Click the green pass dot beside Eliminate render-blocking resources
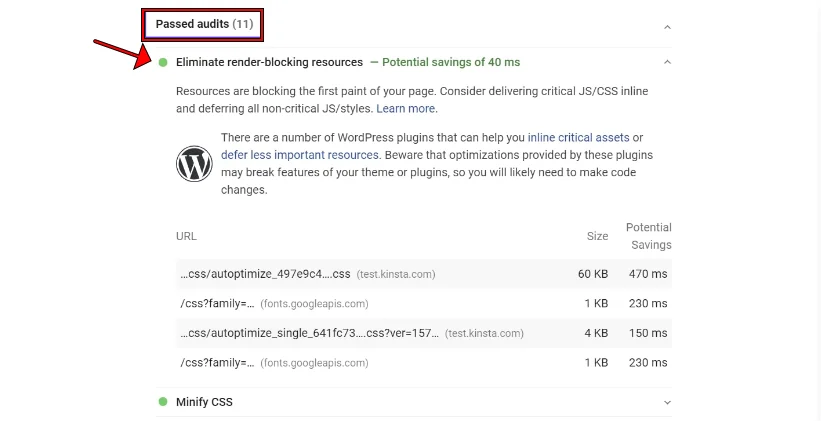This screenshot has width=821, height=421. tap(163, 62)
